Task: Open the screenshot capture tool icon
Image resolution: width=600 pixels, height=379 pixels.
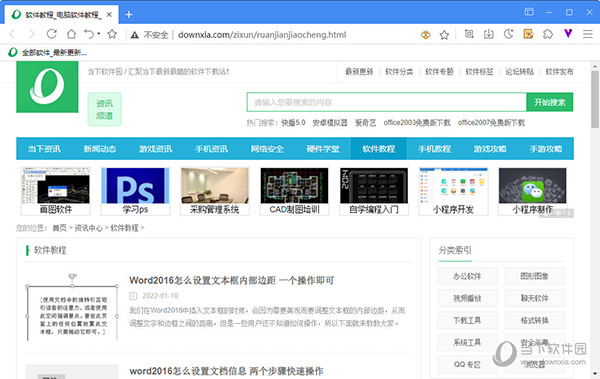Action: coord(469,34)
